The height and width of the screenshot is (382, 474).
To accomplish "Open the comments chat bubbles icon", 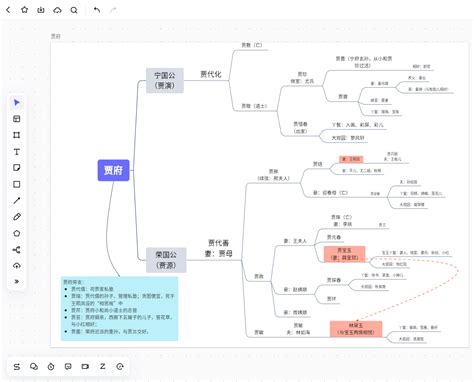I will pyautogui.click(x=34, y=367).
